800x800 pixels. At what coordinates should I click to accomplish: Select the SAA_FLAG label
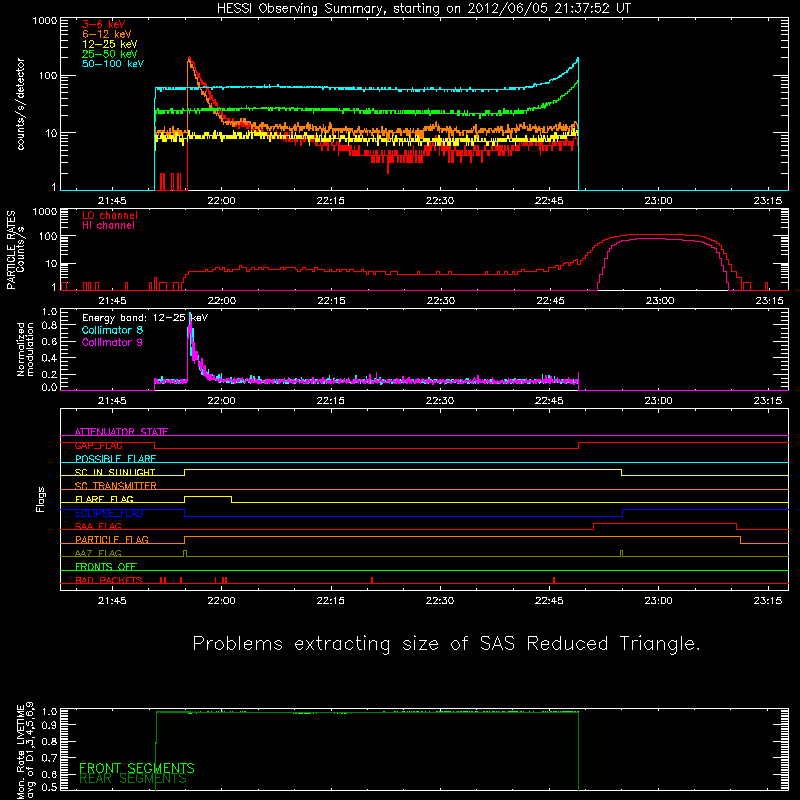98,526
